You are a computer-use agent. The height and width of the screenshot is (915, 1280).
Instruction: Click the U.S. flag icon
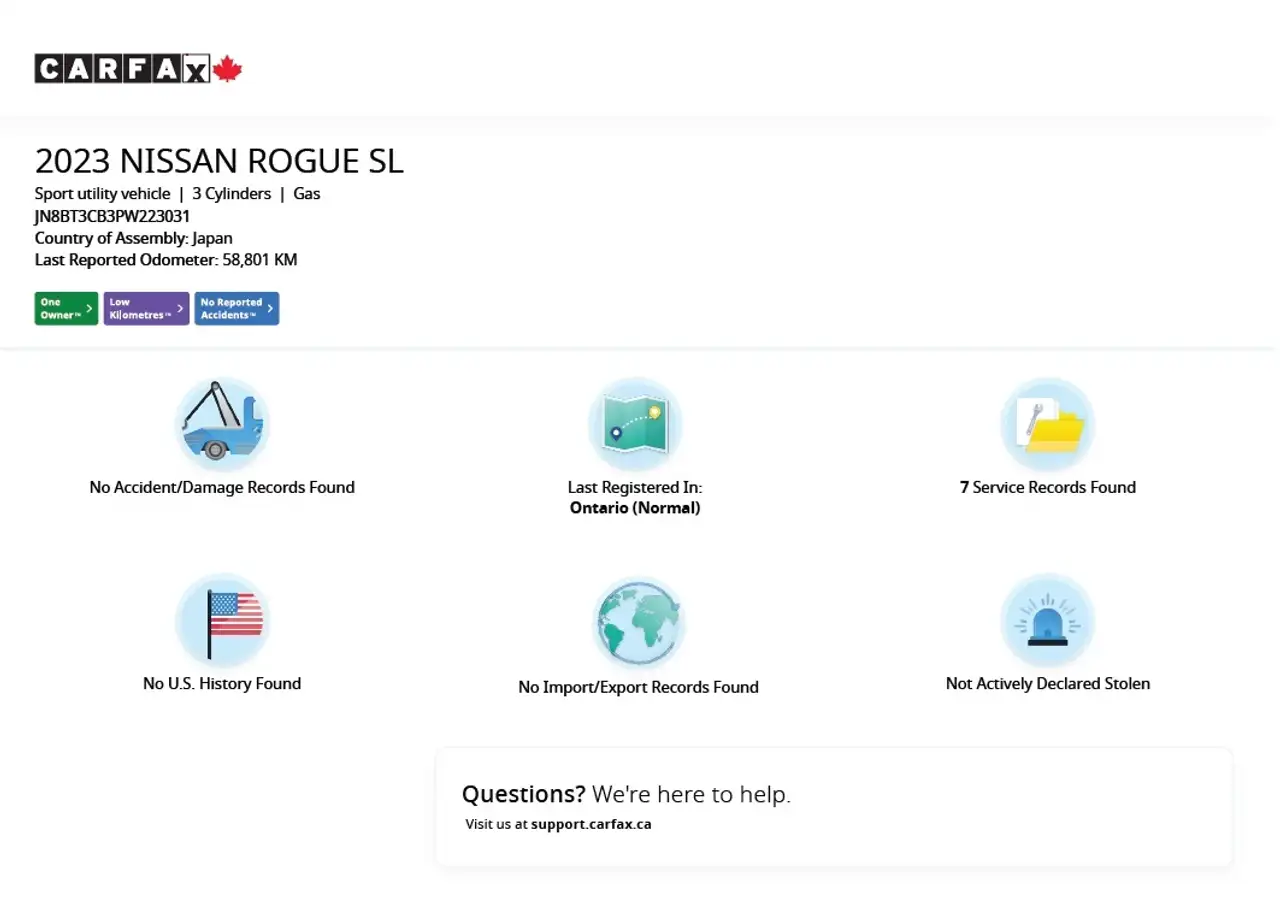click(222, 620)
